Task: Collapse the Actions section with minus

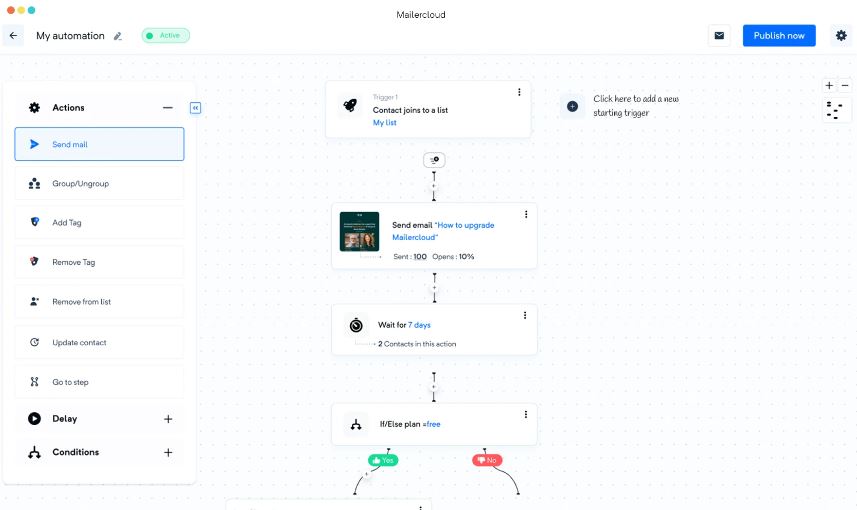Action: click(168, 108)
